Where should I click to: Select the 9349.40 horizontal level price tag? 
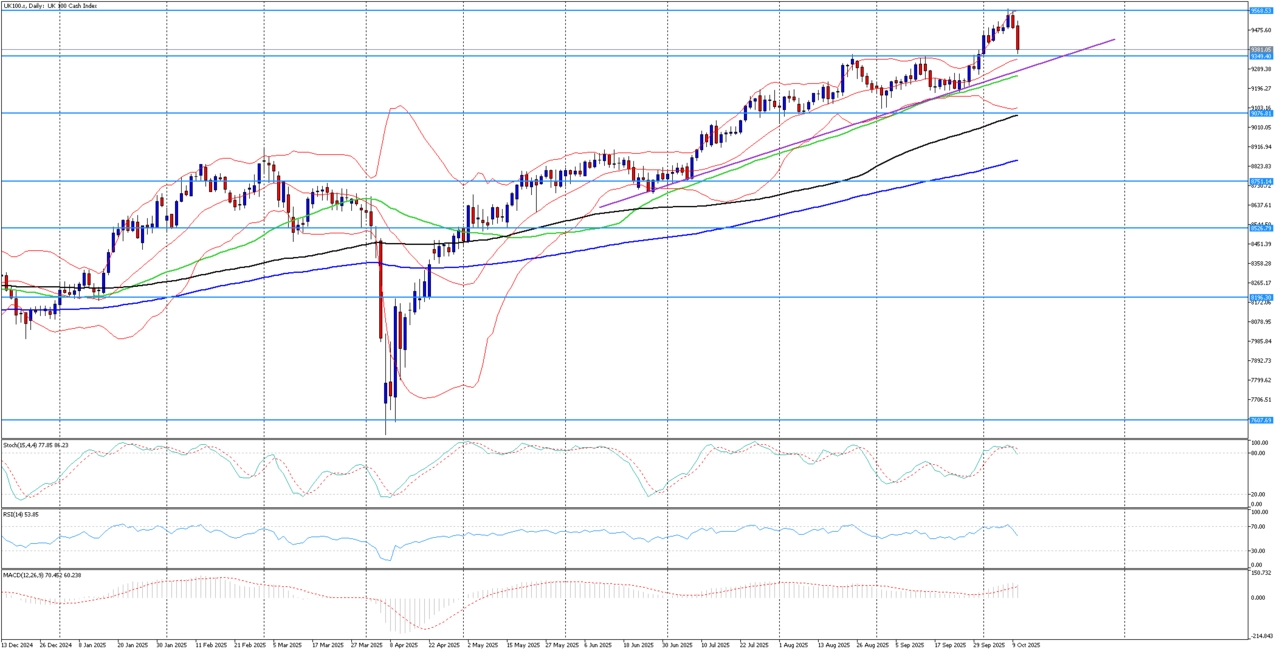pos(1260,56)
